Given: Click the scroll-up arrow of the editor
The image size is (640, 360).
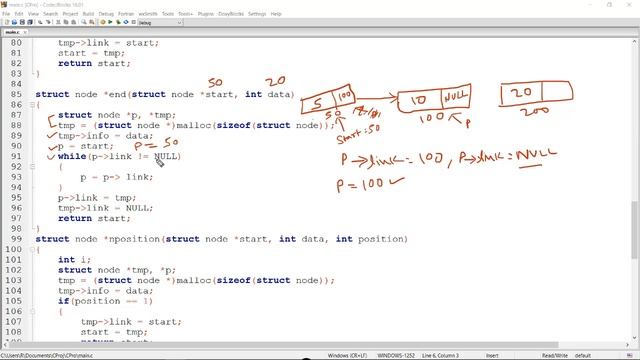Looking at the screenshot, I should (x=634, y=42).
